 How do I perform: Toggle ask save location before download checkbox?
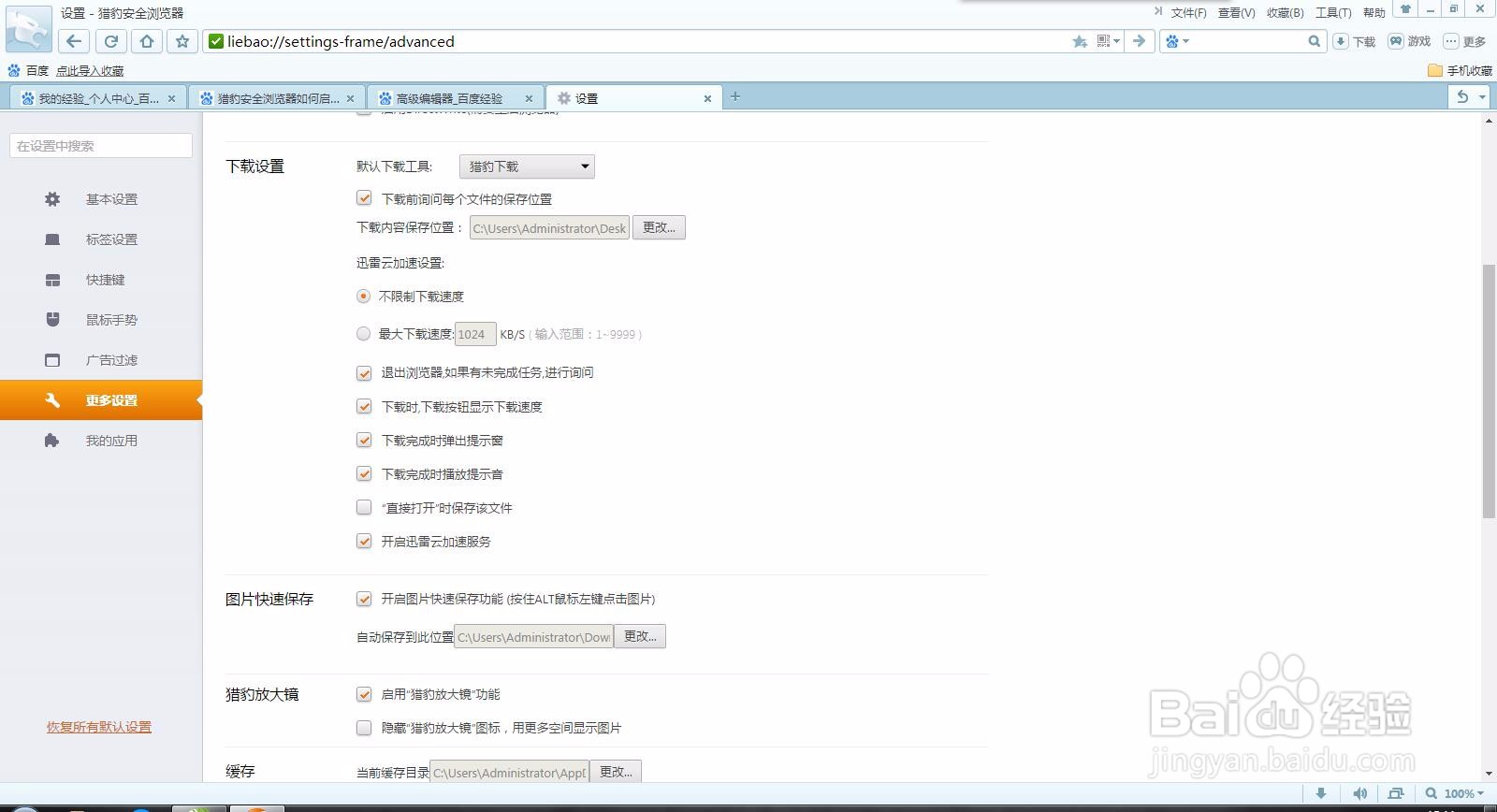364,198
